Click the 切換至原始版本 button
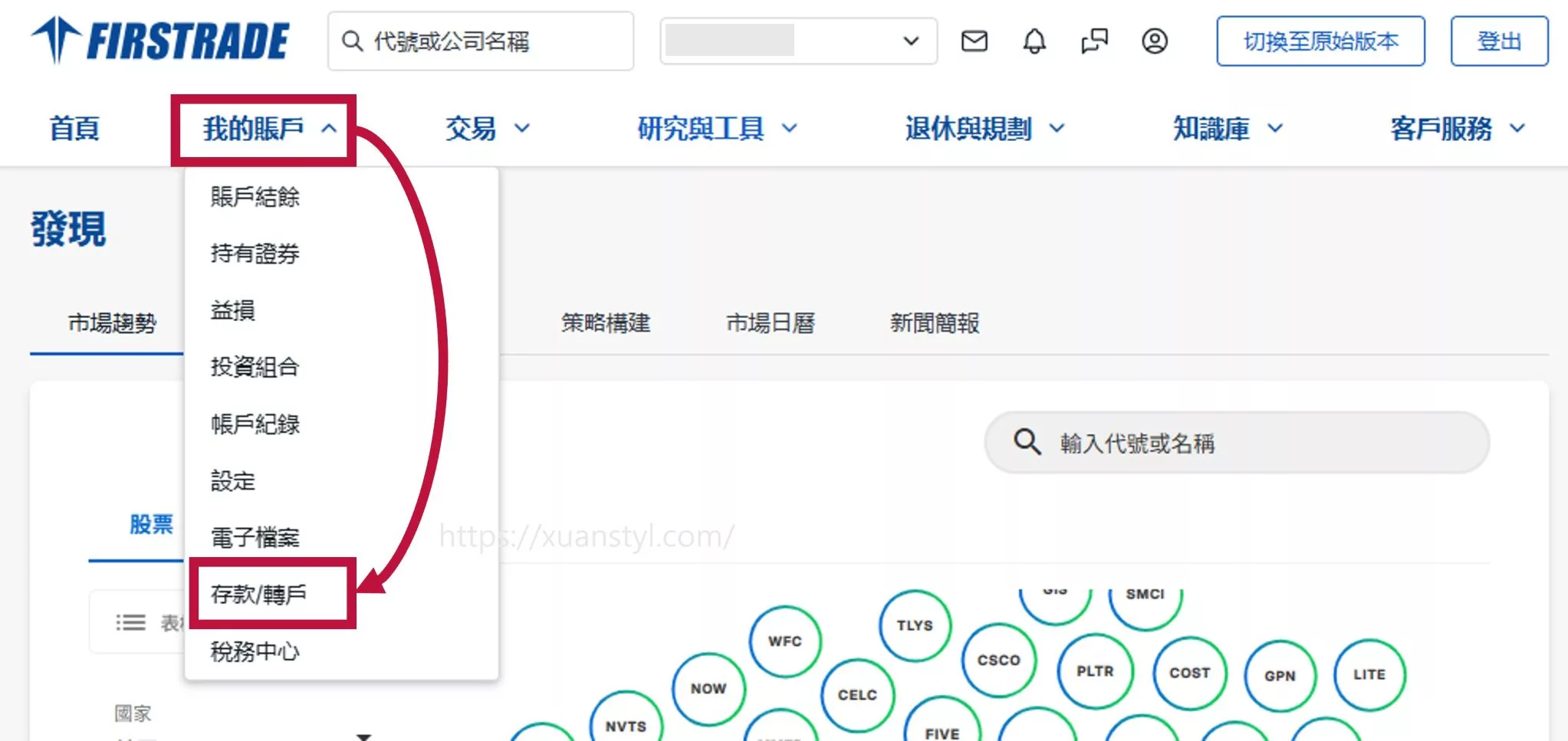Viewport: 1568px width, 741px height. [1320, 41]
